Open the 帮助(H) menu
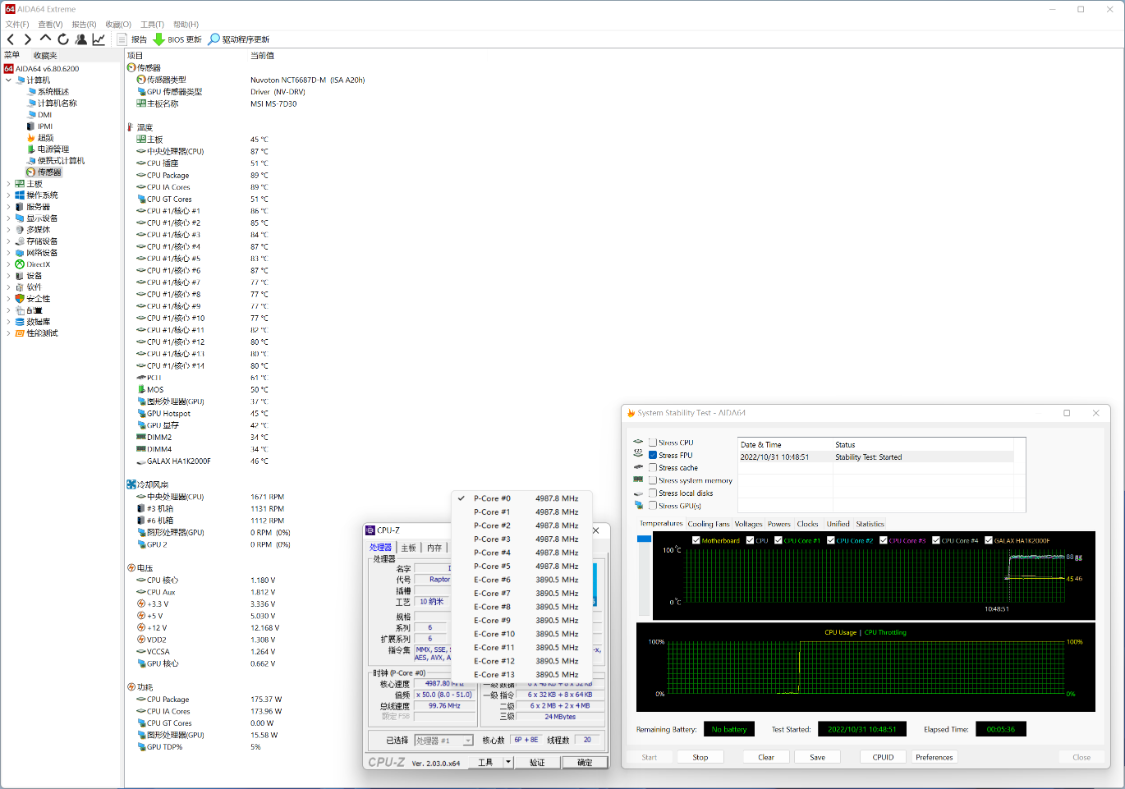This screenshot has height=789, width=1125. (x=186, y=24)
